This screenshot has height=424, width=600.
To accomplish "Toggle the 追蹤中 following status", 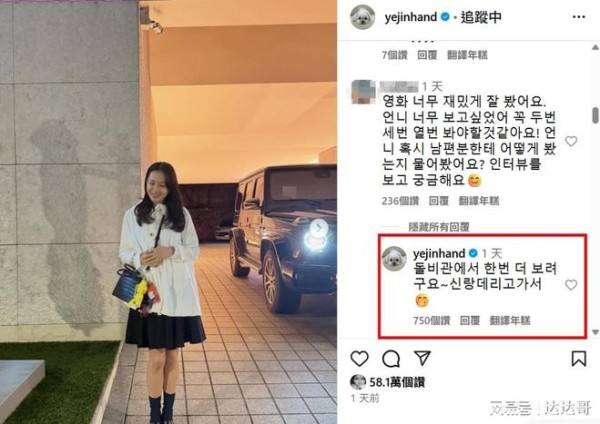I will (x=481, y=17).
